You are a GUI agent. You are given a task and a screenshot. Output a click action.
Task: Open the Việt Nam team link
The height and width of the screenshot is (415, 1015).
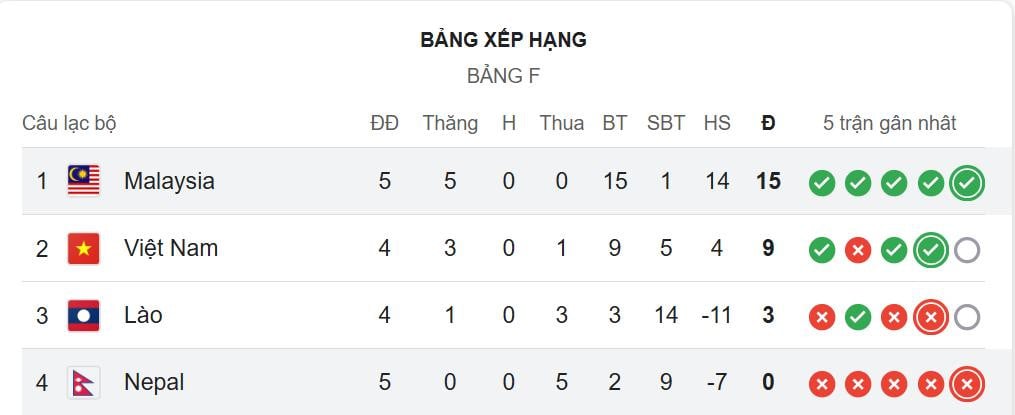[171, 248]
